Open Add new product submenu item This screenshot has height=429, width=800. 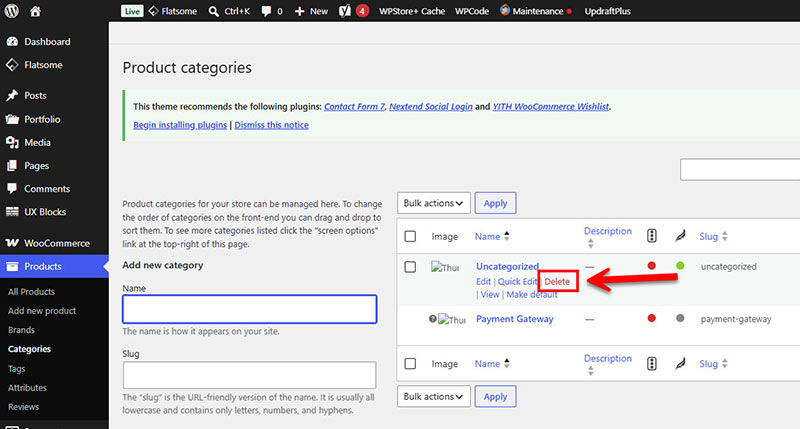(42, 311)
